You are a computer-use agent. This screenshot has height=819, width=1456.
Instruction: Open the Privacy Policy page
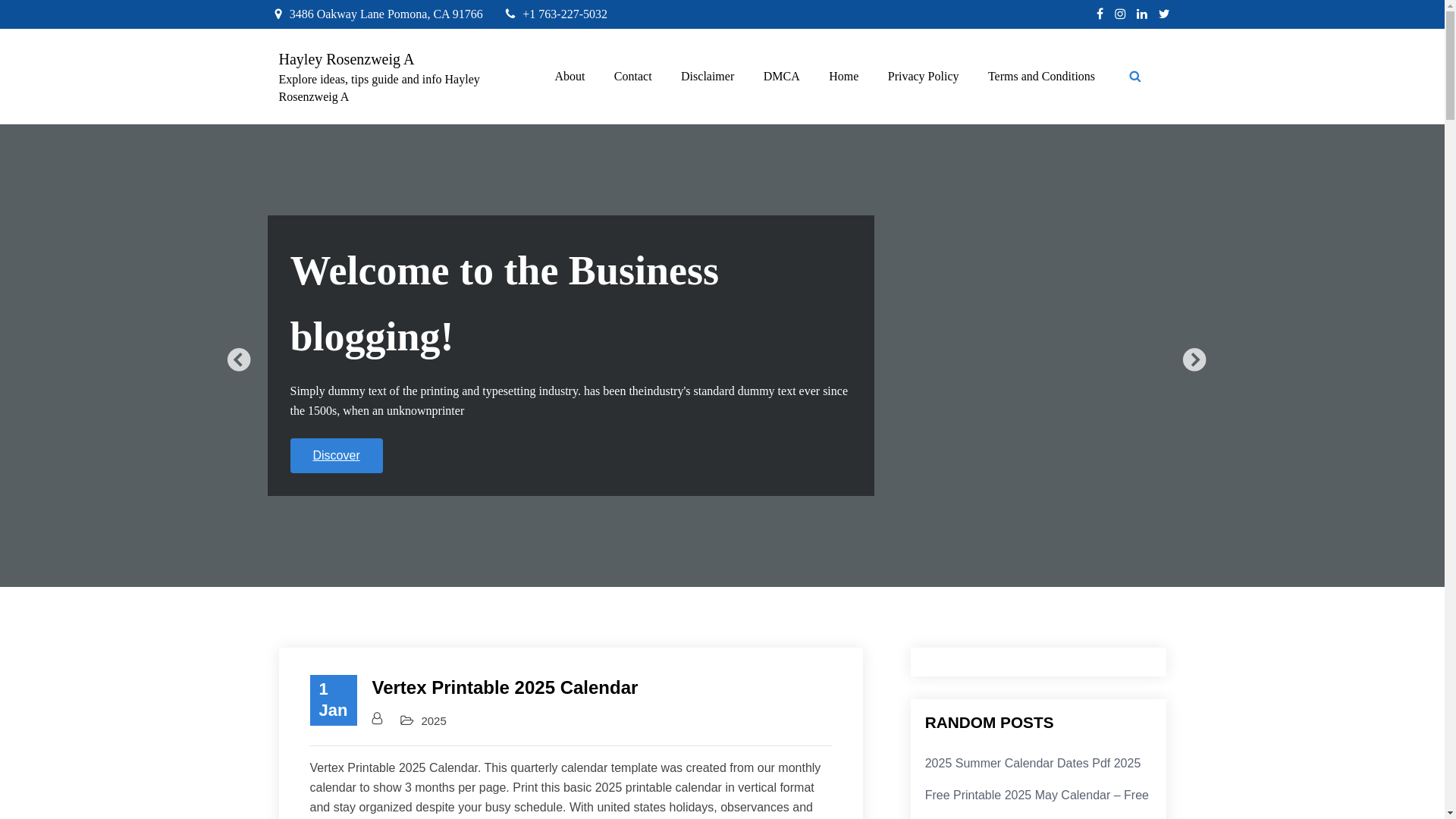924,77
